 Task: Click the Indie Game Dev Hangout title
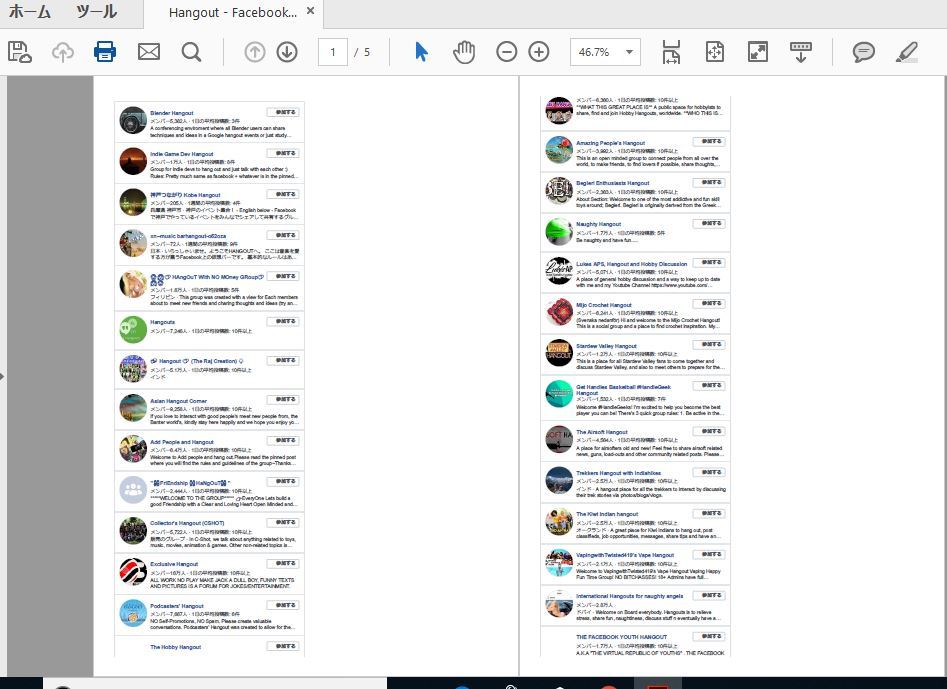(181, 154)
